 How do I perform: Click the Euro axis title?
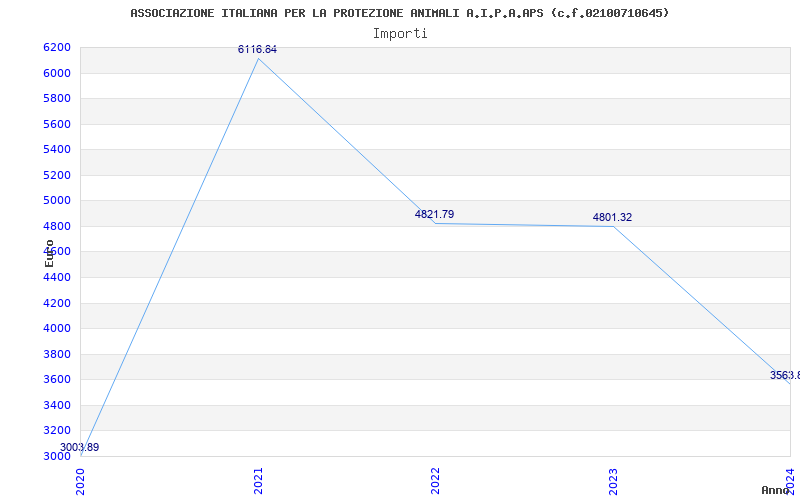point(49,253)
